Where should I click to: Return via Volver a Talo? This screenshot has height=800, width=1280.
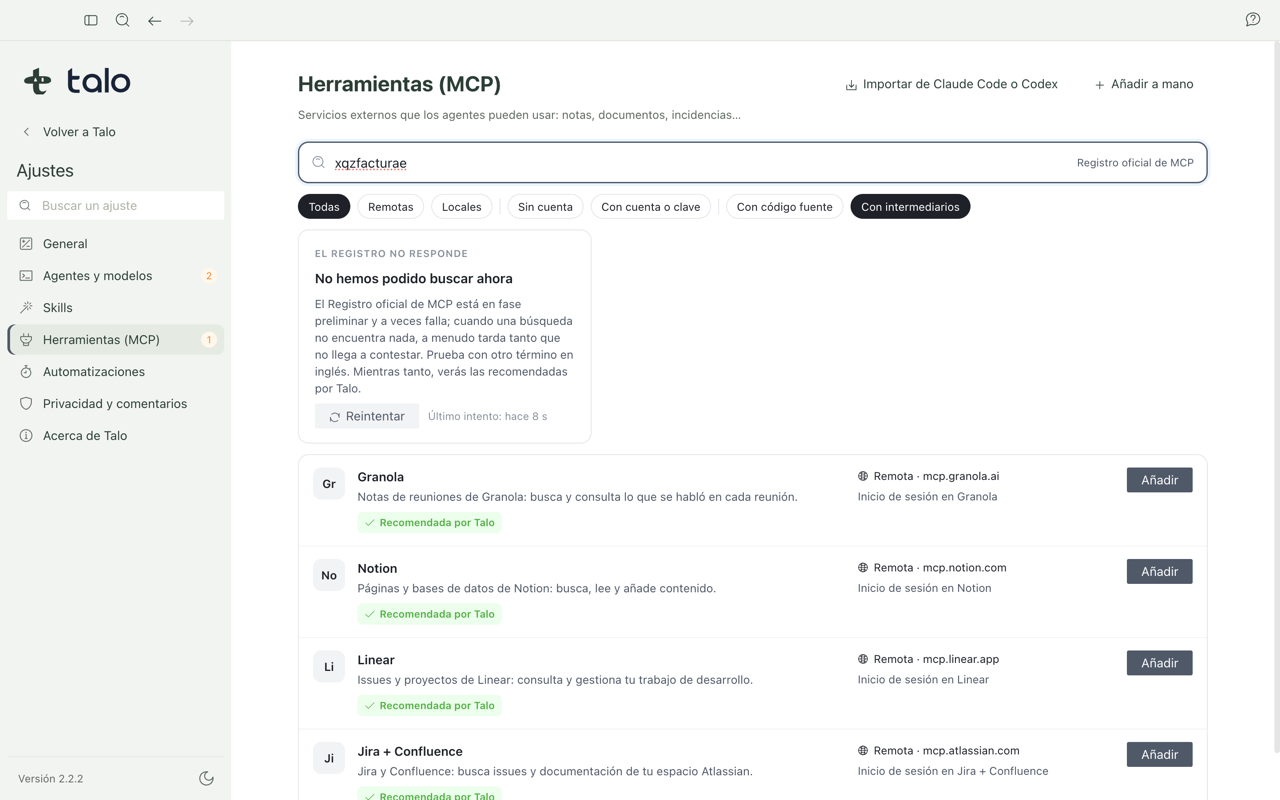point(69,132)
